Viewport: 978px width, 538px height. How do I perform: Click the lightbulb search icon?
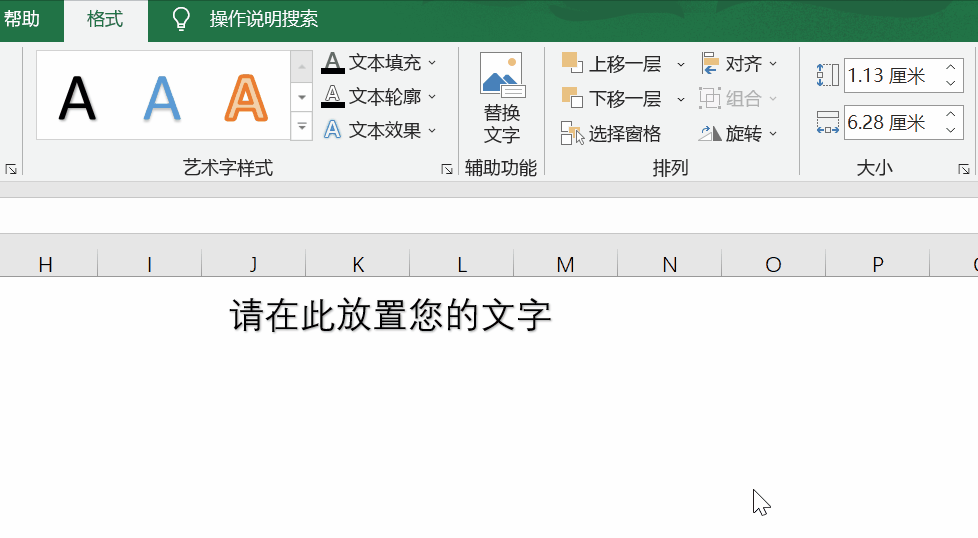point(181,19)
